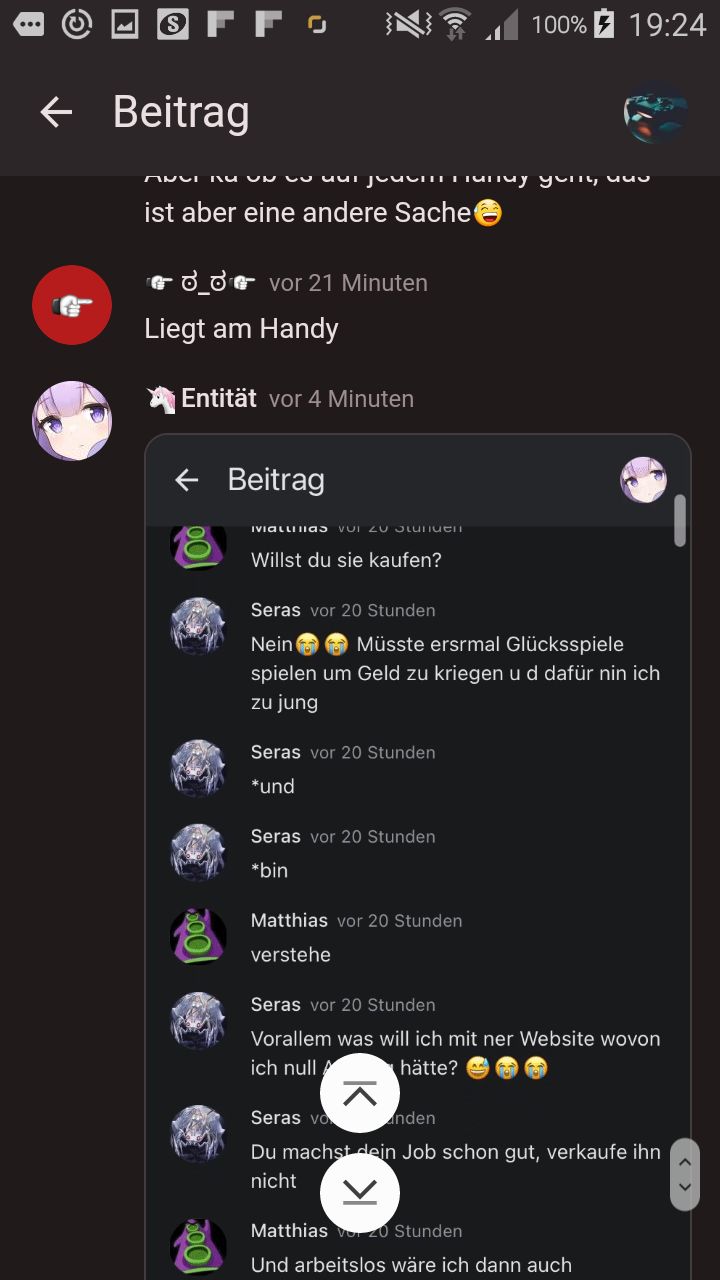Tap the battery icon in the status bar
This screenshot has width=720, height=1280.
(603, 24)
